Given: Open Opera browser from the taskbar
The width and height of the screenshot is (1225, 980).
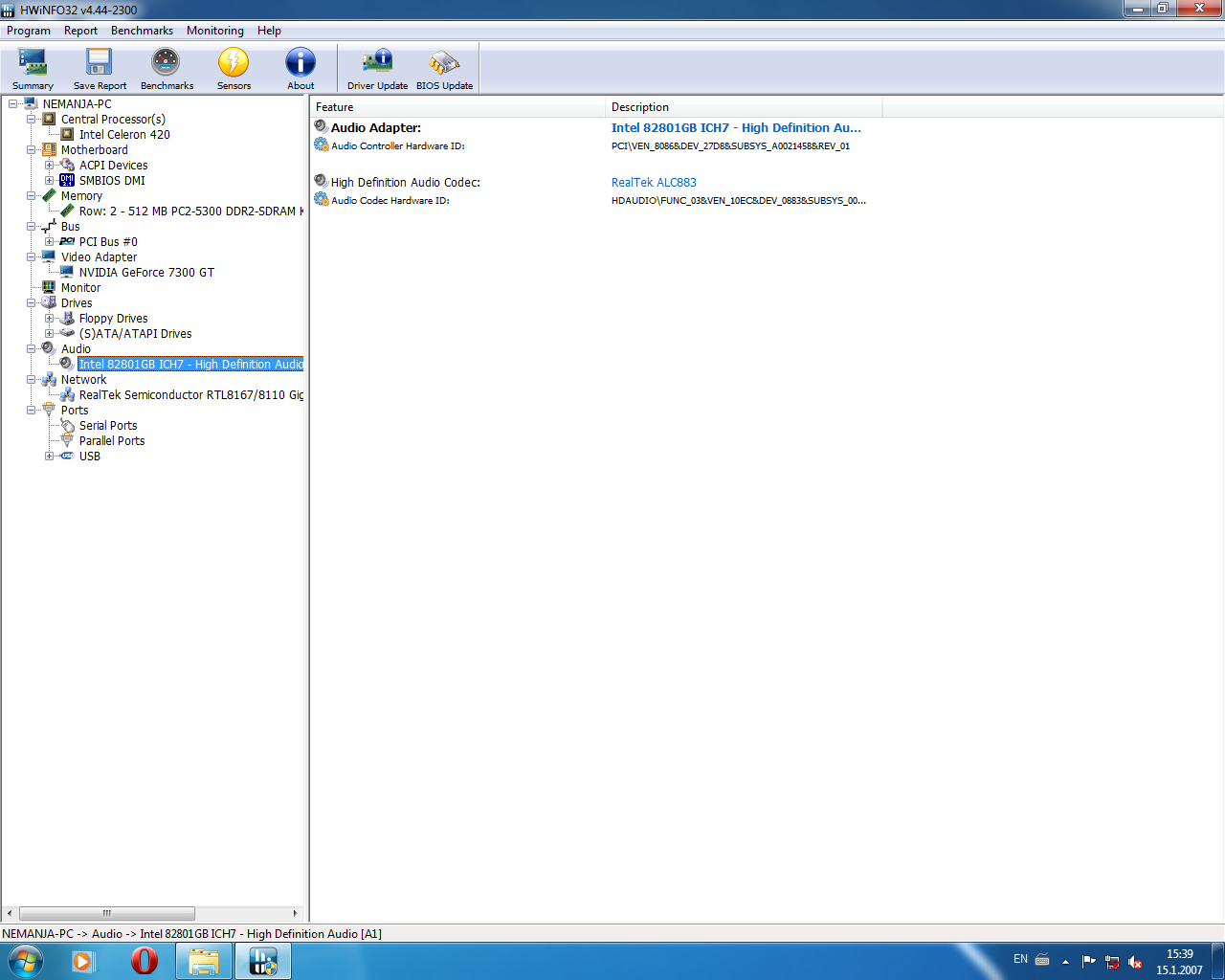Looking at the screenshot, I should click(x=145, y=961).
